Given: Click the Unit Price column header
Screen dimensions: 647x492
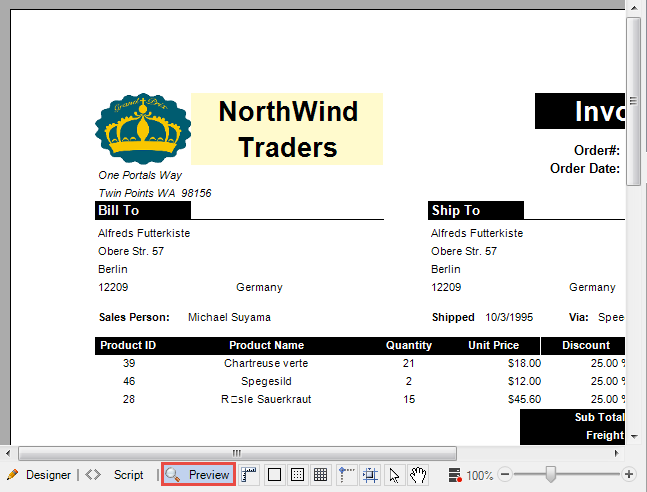Looking at the screenshot, I should tap(494, 345).
